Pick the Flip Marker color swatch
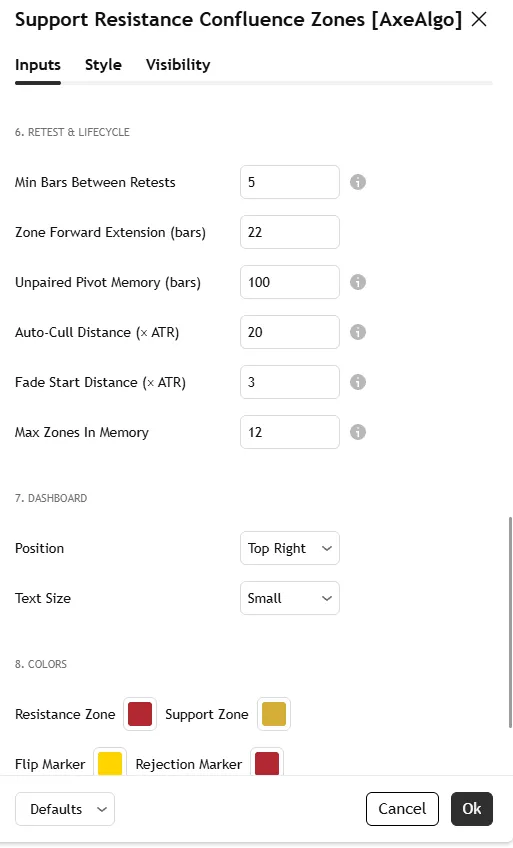The height and width of the screenshot is (848, 513). point(110,762)
